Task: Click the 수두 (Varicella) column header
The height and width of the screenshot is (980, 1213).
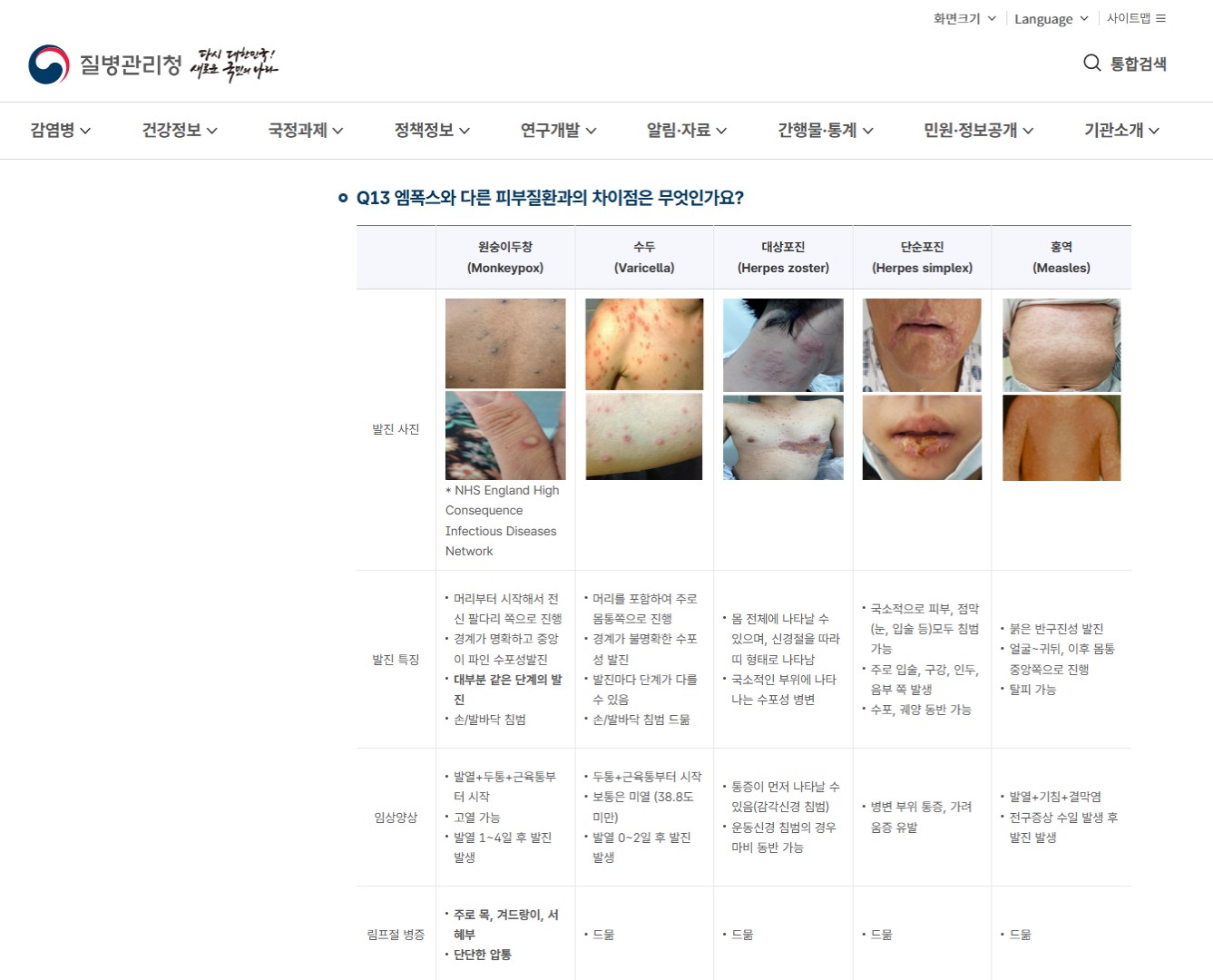Action: (x=644, y=257)
